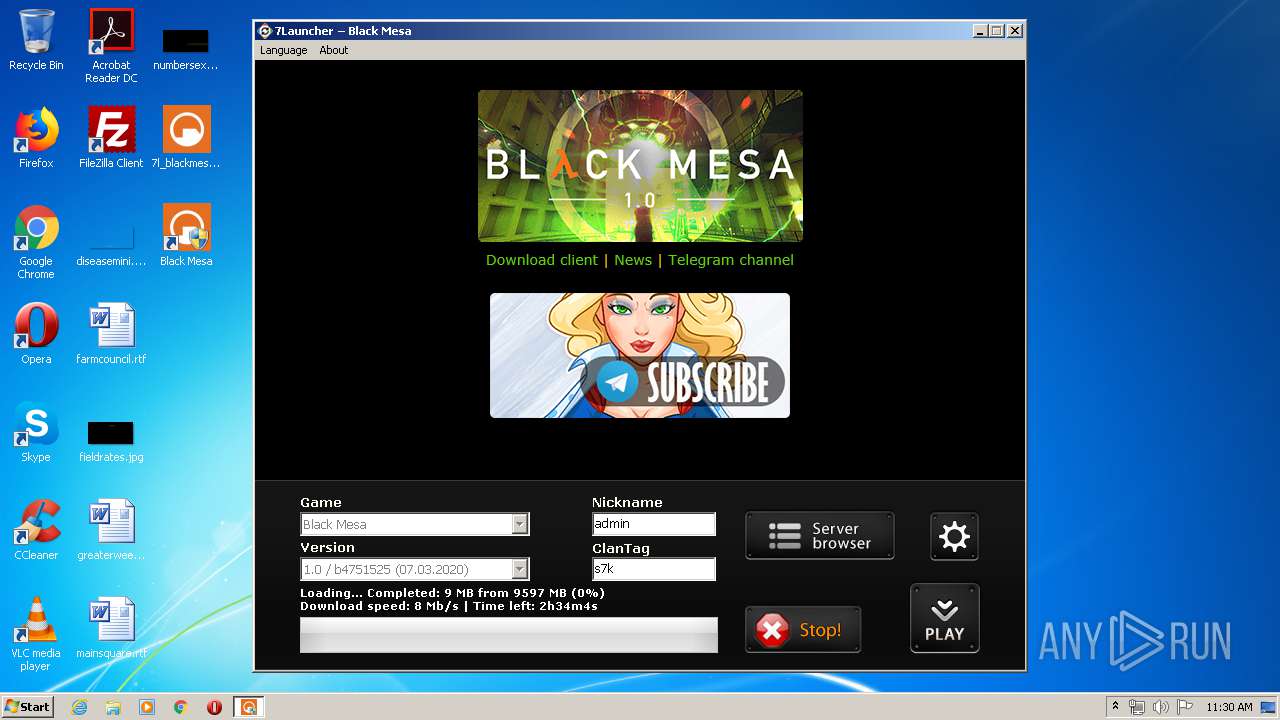Open the volume speaker tray icon

pyautogui.click(x=1161, y=707)
